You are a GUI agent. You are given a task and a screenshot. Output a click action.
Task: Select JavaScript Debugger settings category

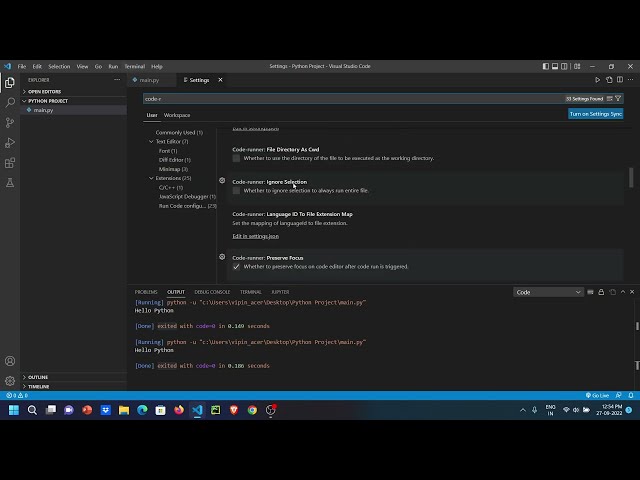tap(187, 197)
